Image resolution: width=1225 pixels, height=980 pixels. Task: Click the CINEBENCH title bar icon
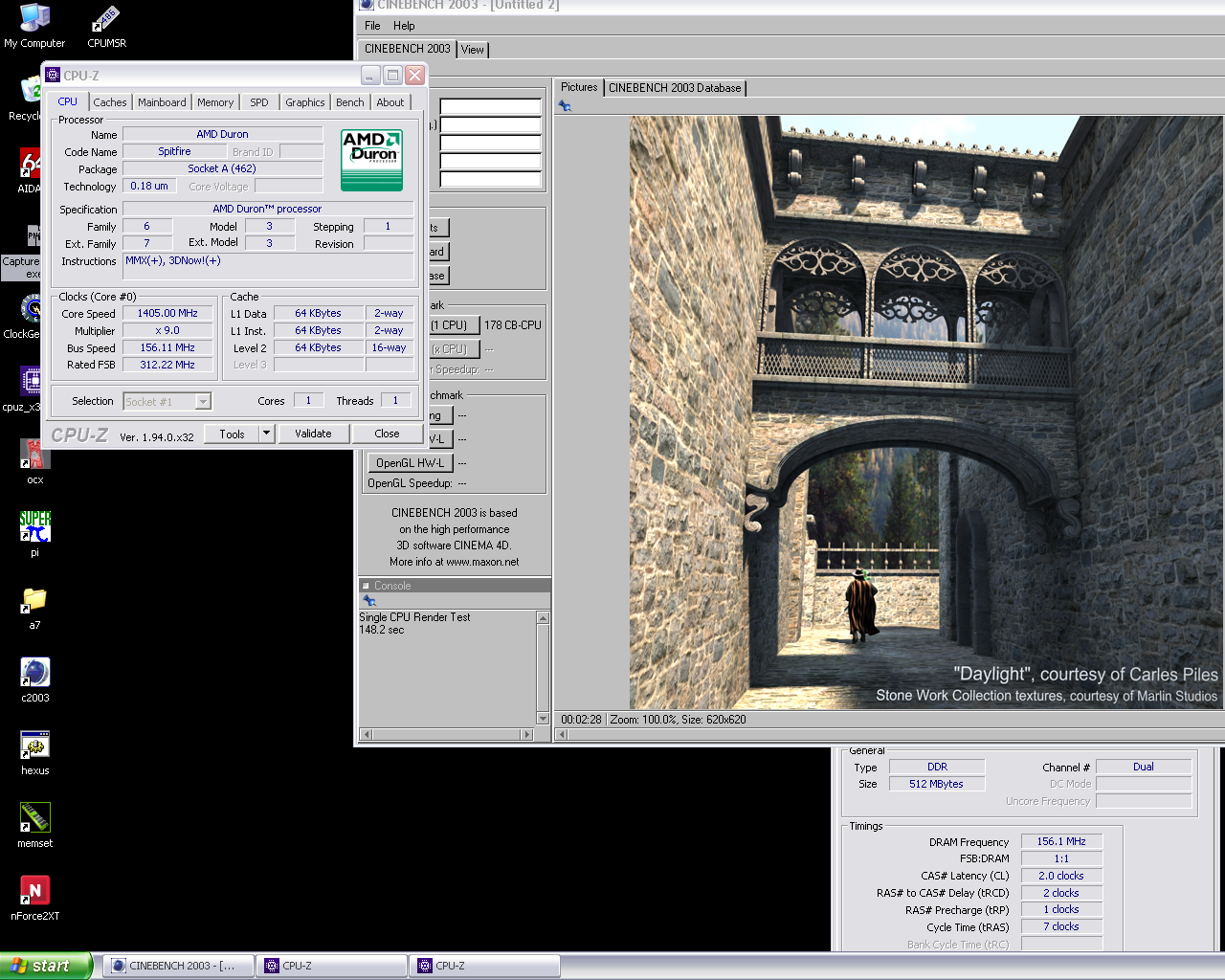coord(366,5)
